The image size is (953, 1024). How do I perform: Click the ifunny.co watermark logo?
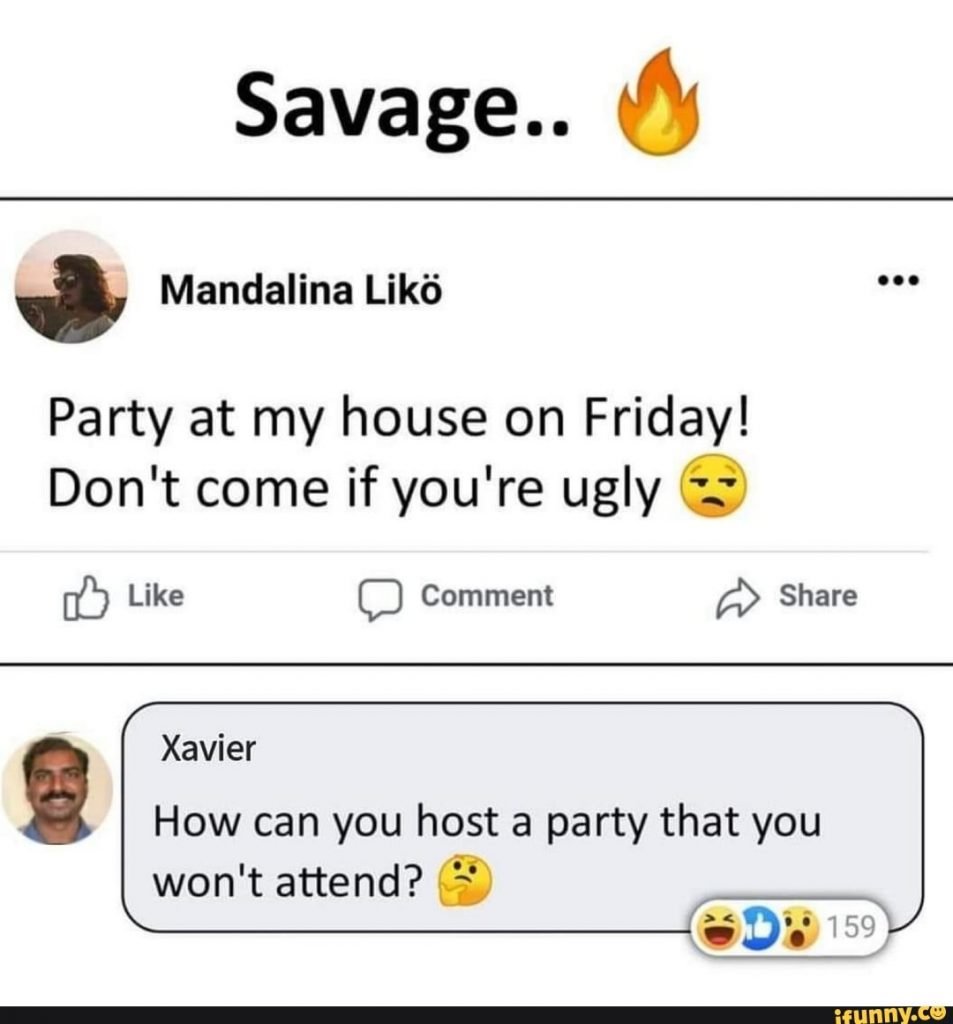pyautogui.click(x=892, y=1015)
